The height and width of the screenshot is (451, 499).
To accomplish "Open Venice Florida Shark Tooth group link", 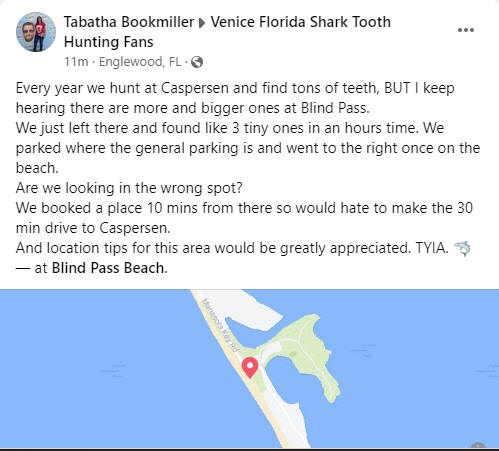I will point(301,22).
